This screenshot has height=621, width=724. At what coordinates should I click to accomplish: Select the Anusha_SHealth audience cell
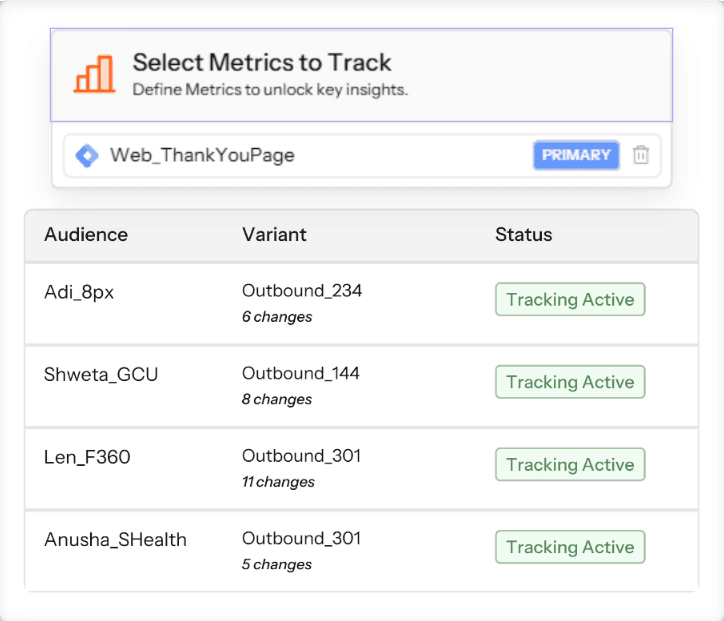pyautogui.click(x=115, y=540)
